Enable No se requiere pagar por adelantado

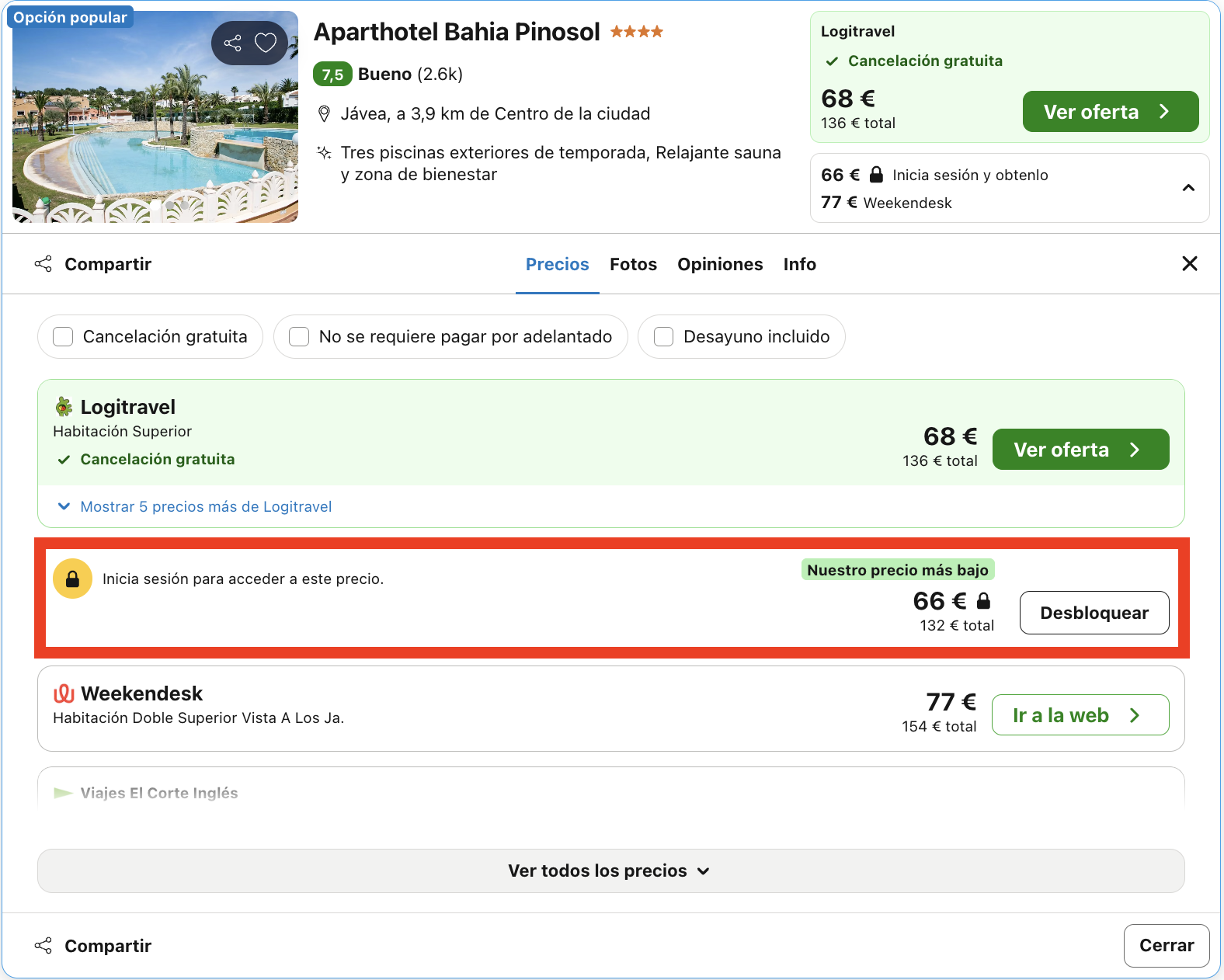click(299, 337)
